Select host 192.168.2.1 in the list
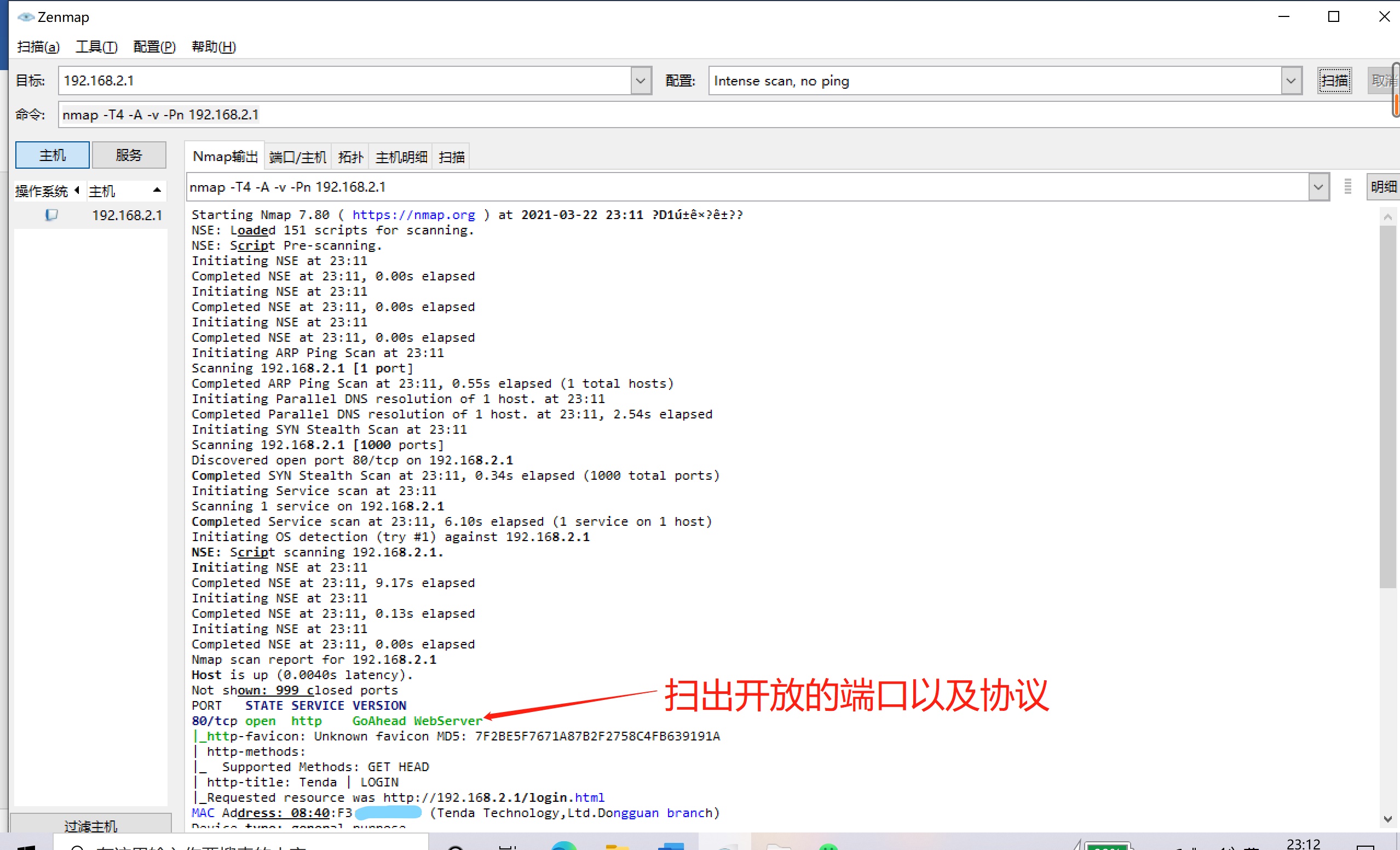This screenshot has width=1400, height=850. (127, 215)
